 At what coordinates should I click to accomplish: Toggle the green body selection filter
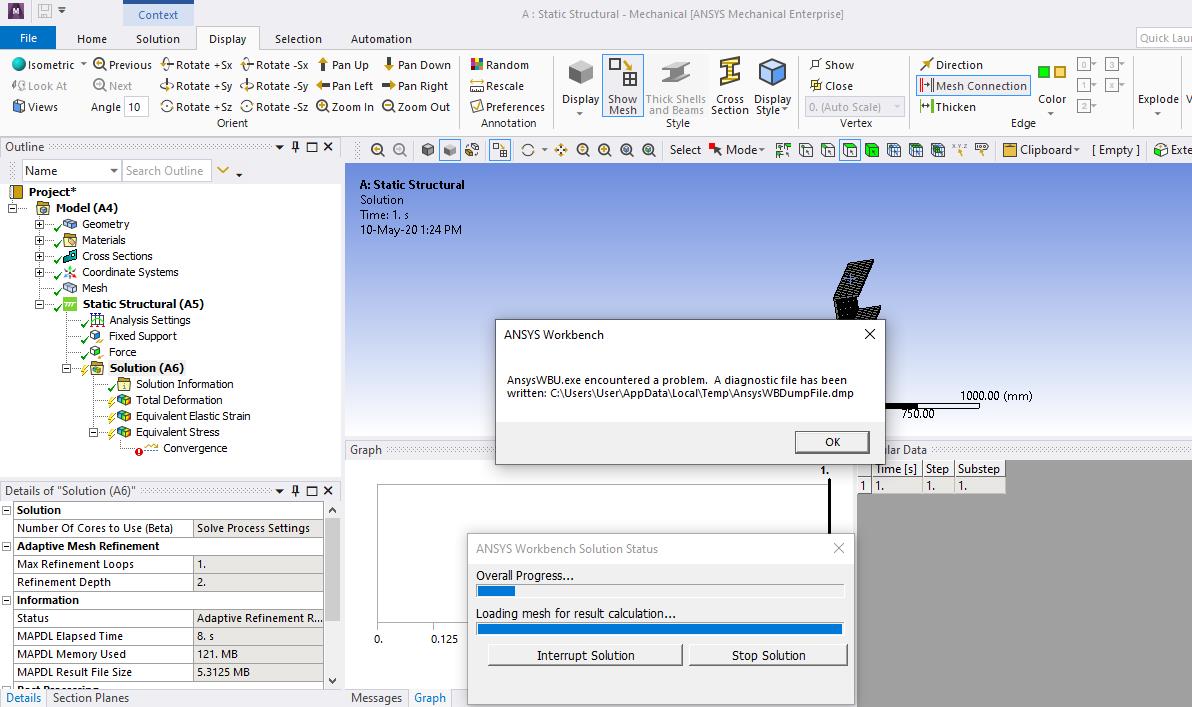872,150
